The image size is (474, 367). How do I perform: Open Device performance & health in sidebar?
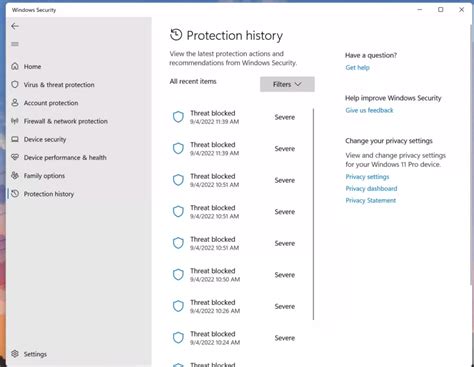[x=65, y=157]
